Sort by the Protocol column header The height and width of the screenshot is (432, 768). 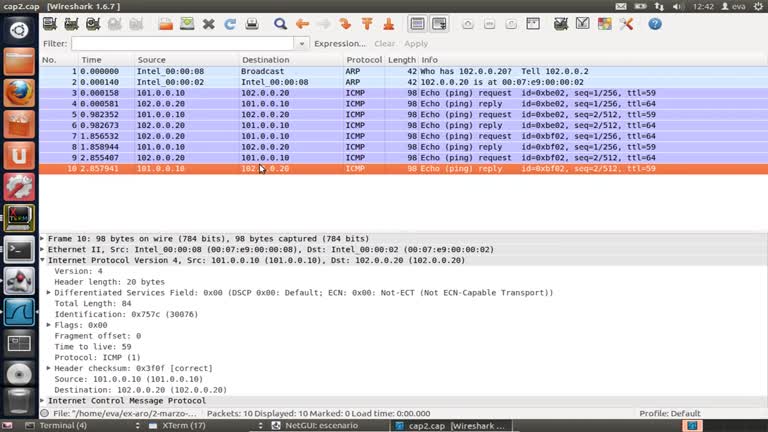[x=364, y=60]
